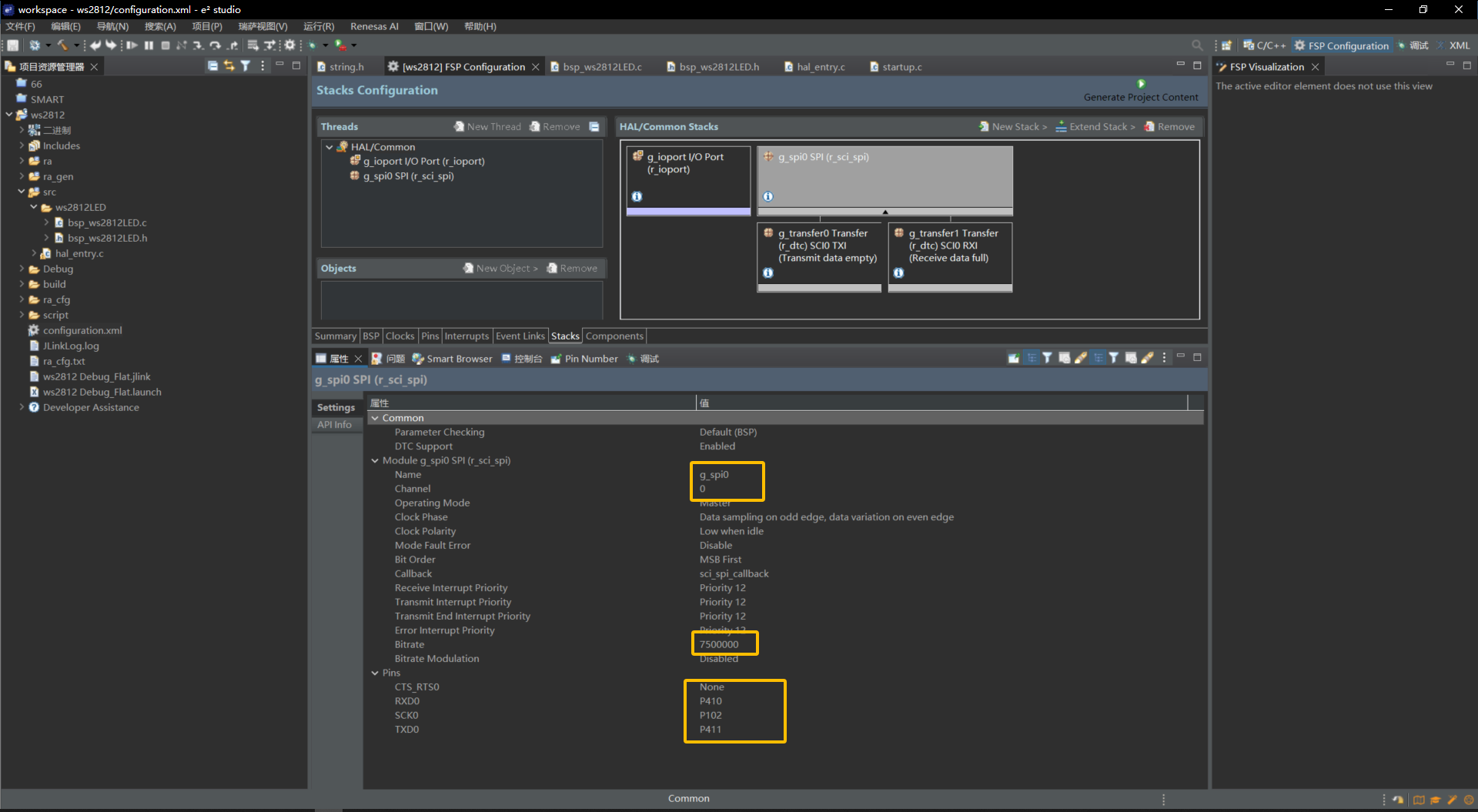The image size is (1478, 812).
Task: Open the build hammer dropdown arrow
Action: click(x=76, y=45)
